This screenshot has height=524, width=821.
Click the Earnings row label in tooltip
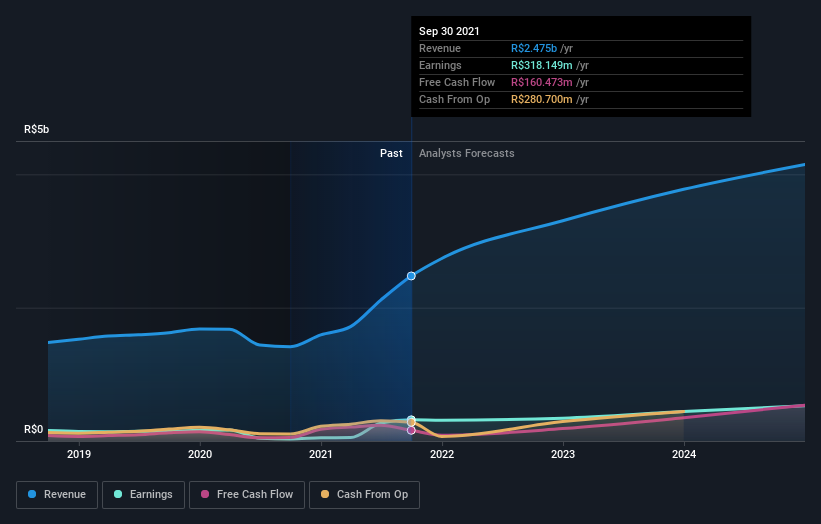coord(440,65)
